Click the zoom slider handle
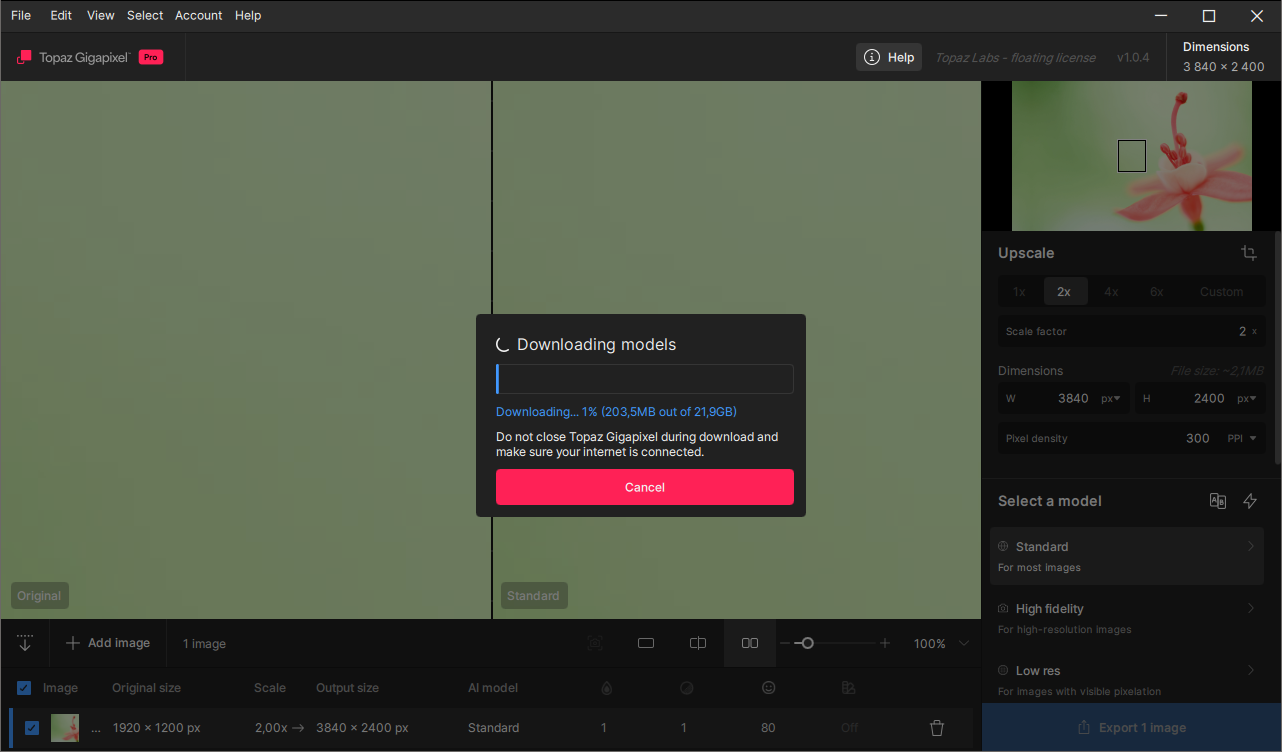This screenshot has height=752, width=1282. [x=807, y=643]
